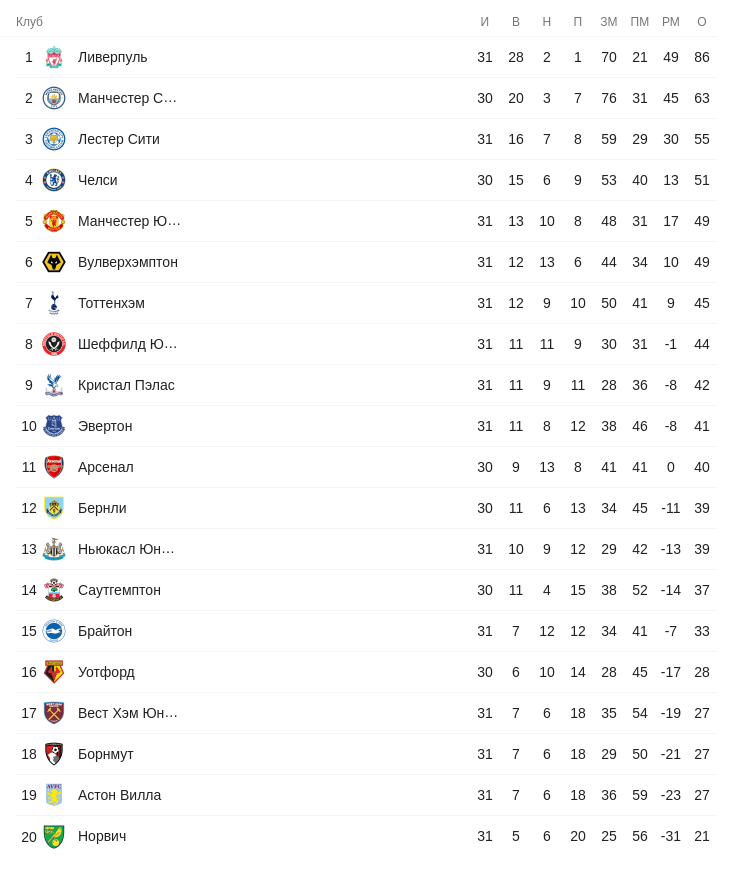Click the ЗМ goals scored header
Image resolution: width=752 pixels, height=880 pixels.
(x=609, y=22)
